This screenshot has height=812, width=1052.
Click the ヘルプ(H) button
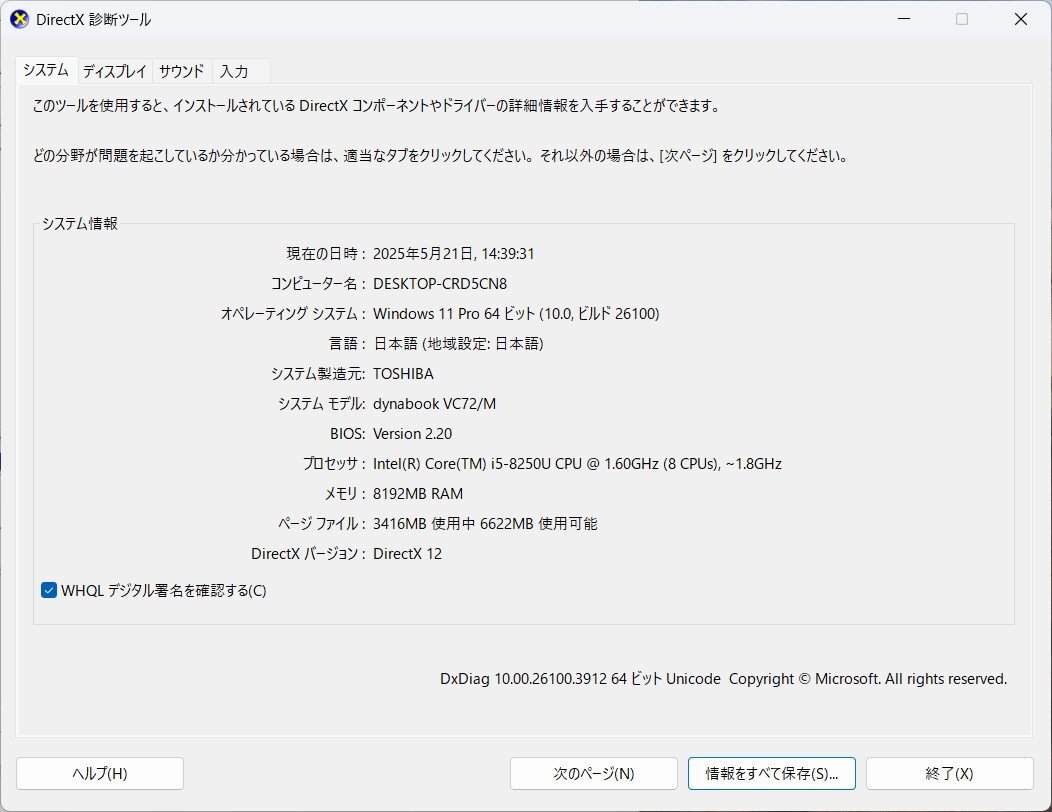tap(99, 773)
